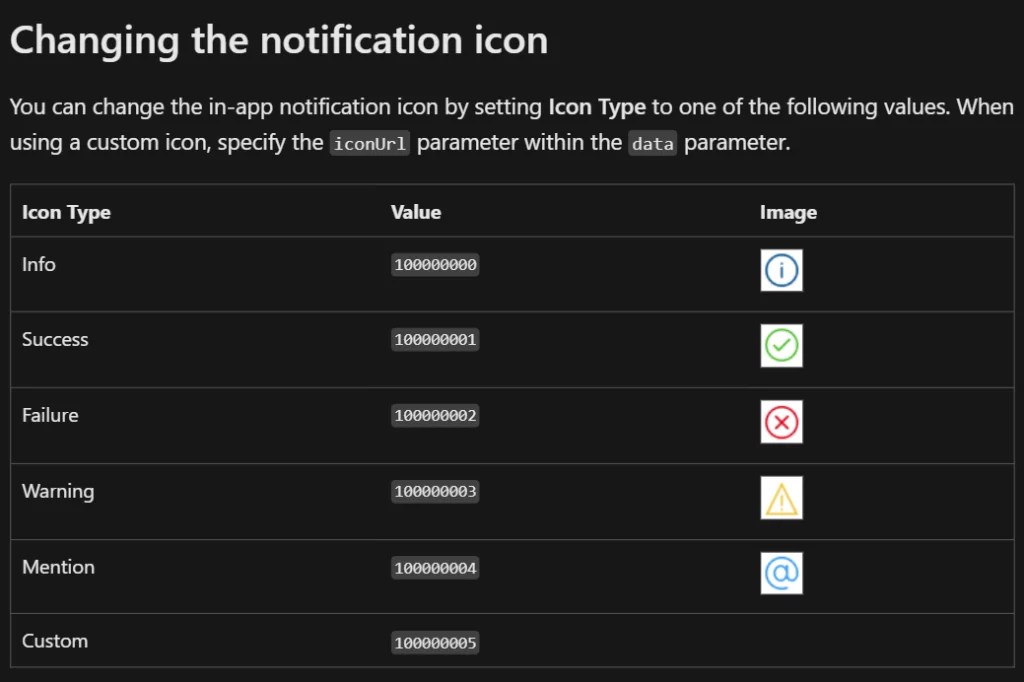1024x682 pixels.
Task: Click the value 100000004 code
Action: pos(435,568)
